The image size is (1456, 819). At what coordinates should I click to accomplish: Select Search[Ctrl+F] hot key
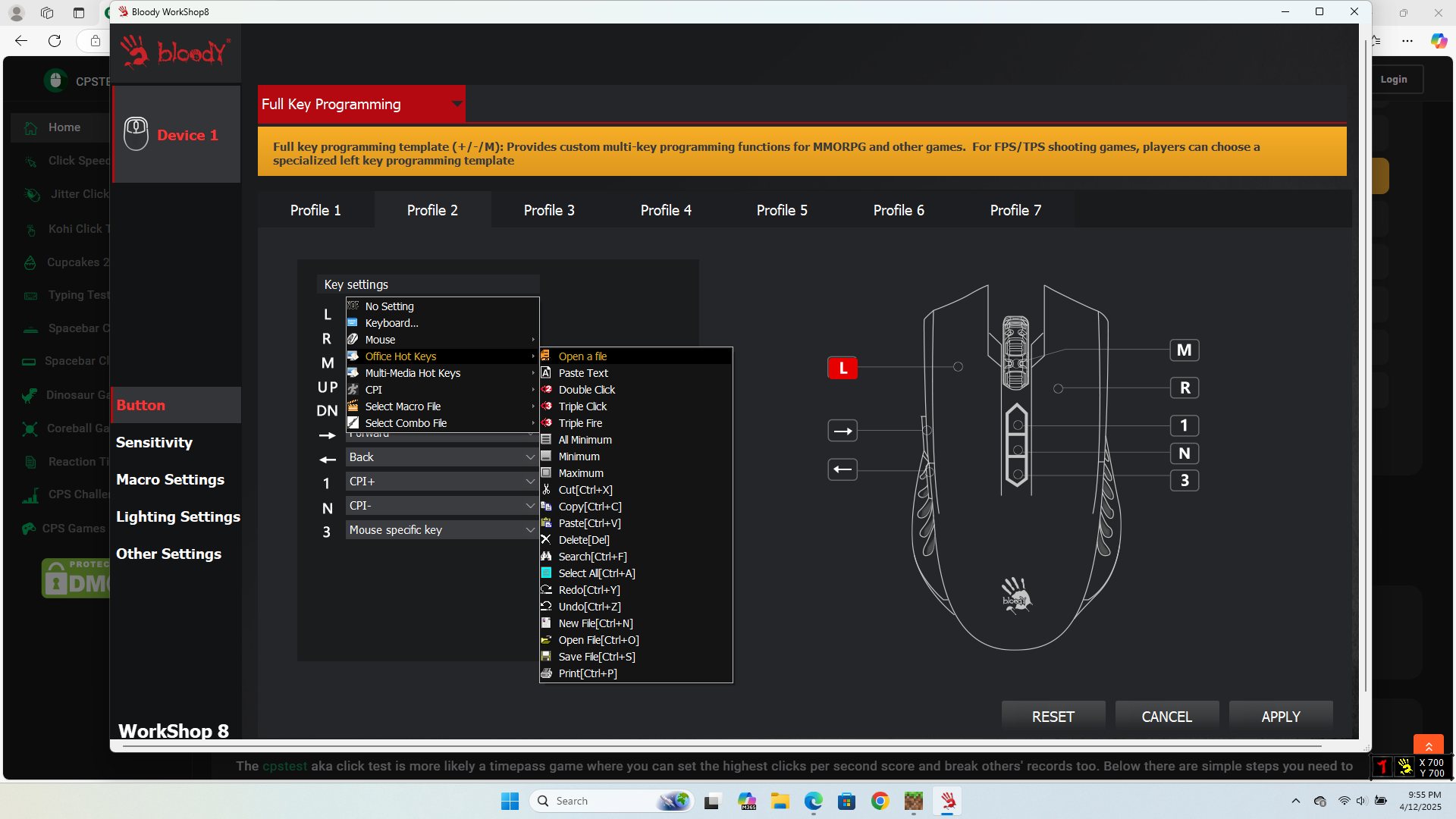click(635, 557)
